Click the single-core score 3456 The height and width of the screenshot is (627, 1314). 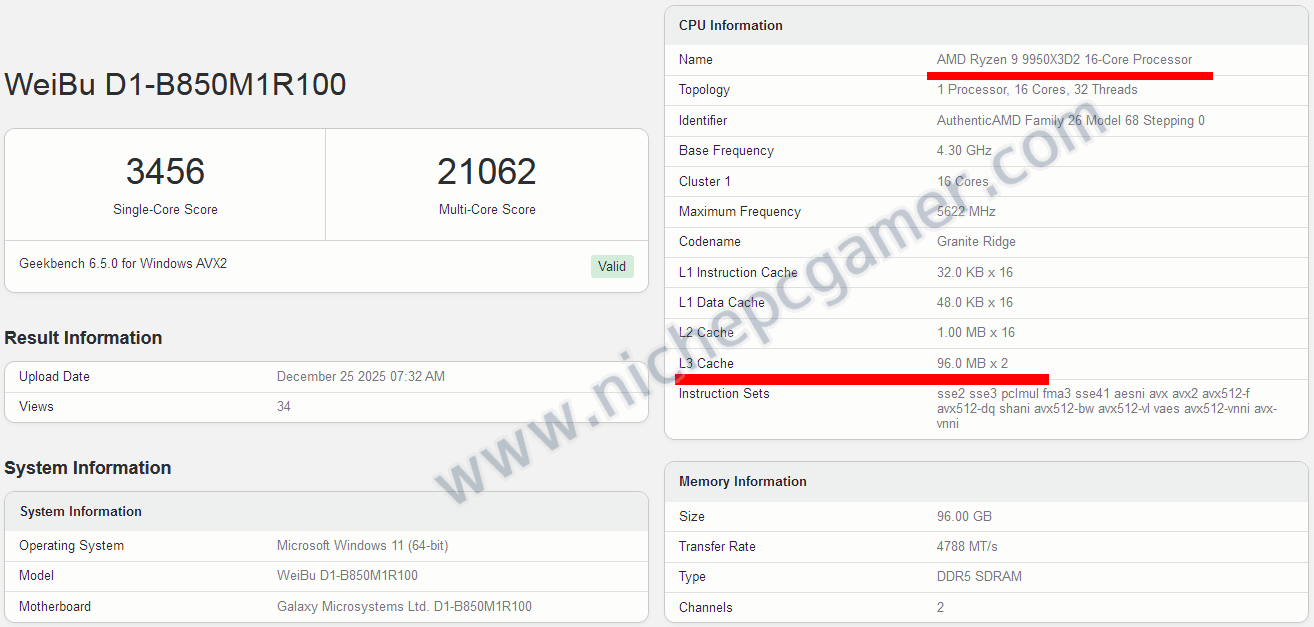(165, 172)
